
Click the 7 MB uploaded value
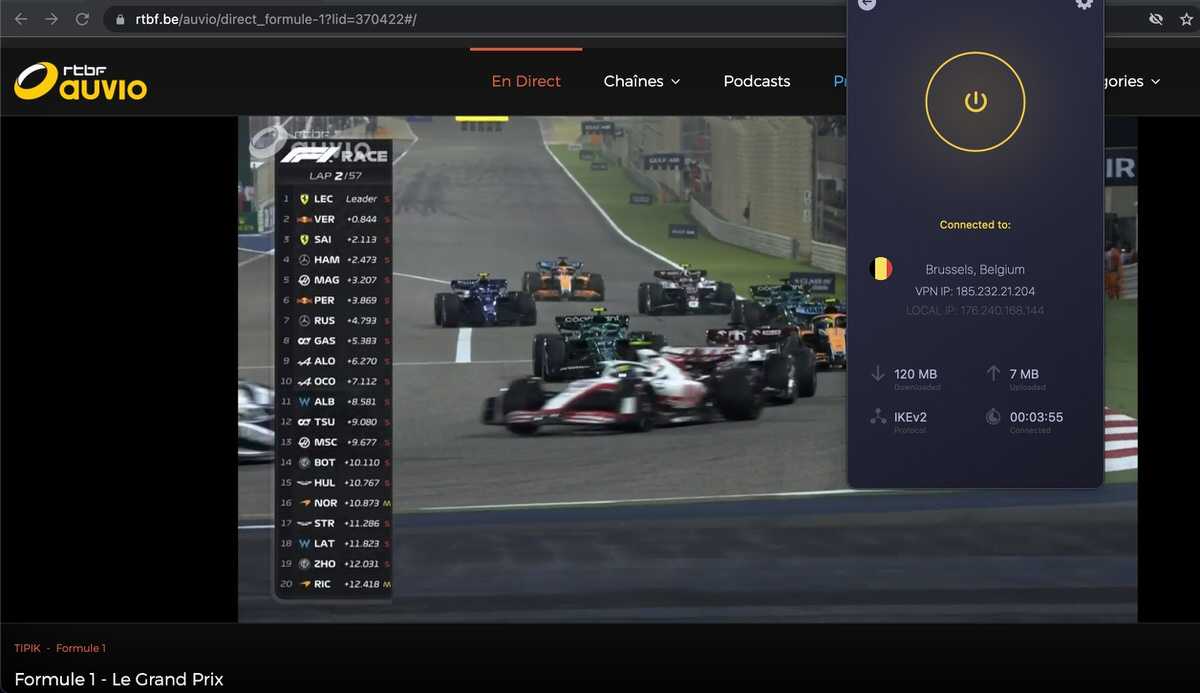[1024, 374]
